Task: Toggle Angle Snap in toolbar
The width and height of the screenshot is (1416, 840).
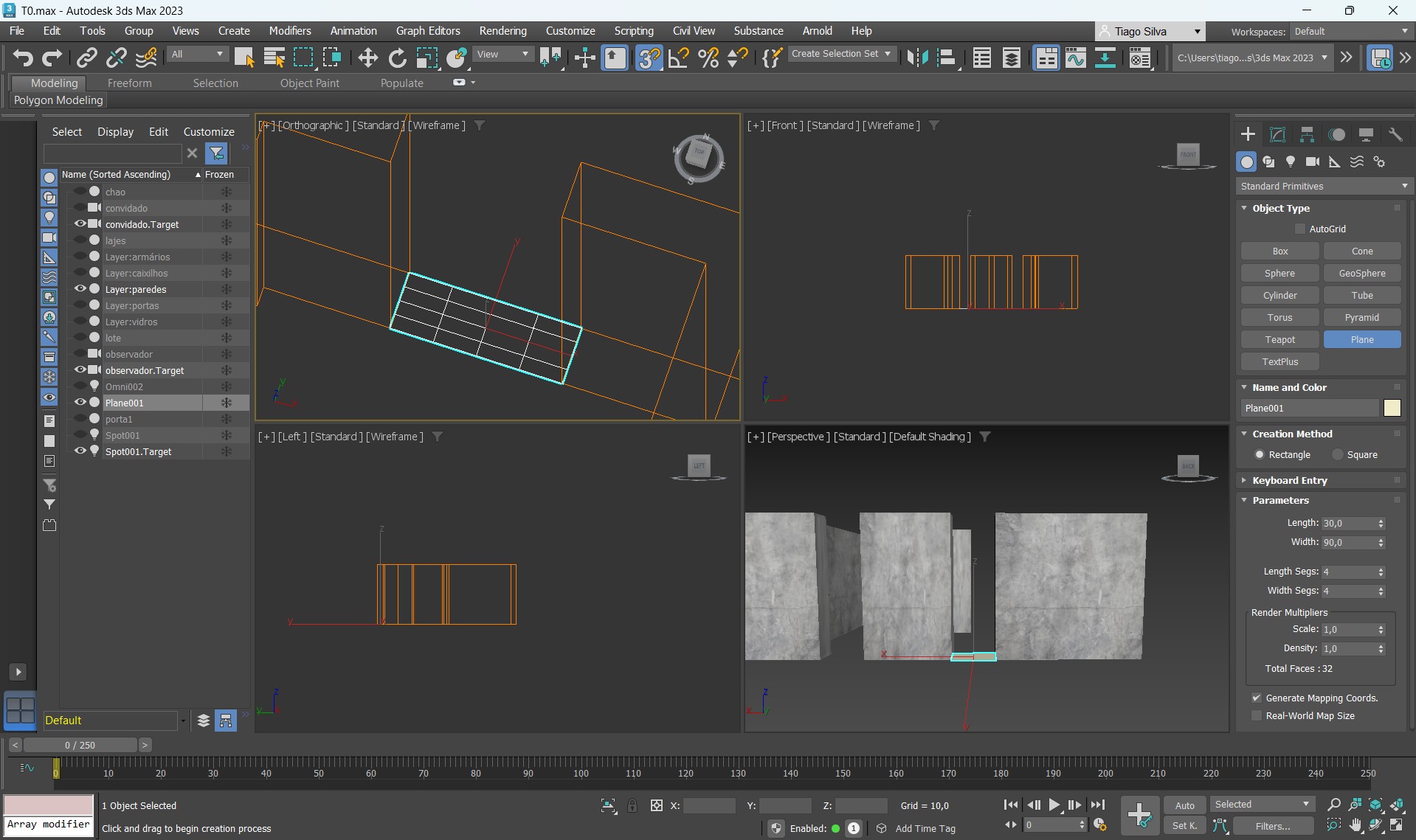Action: click(x=678, y=58)
